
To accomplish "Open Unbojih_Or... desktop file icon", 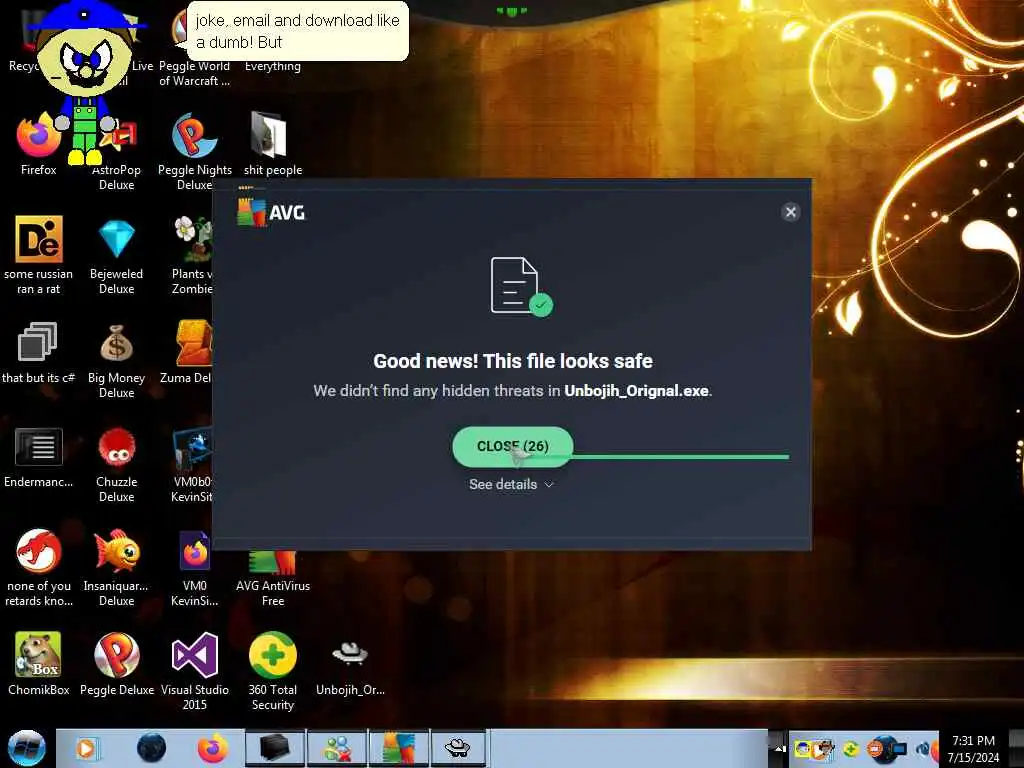I will click(350, 666).
